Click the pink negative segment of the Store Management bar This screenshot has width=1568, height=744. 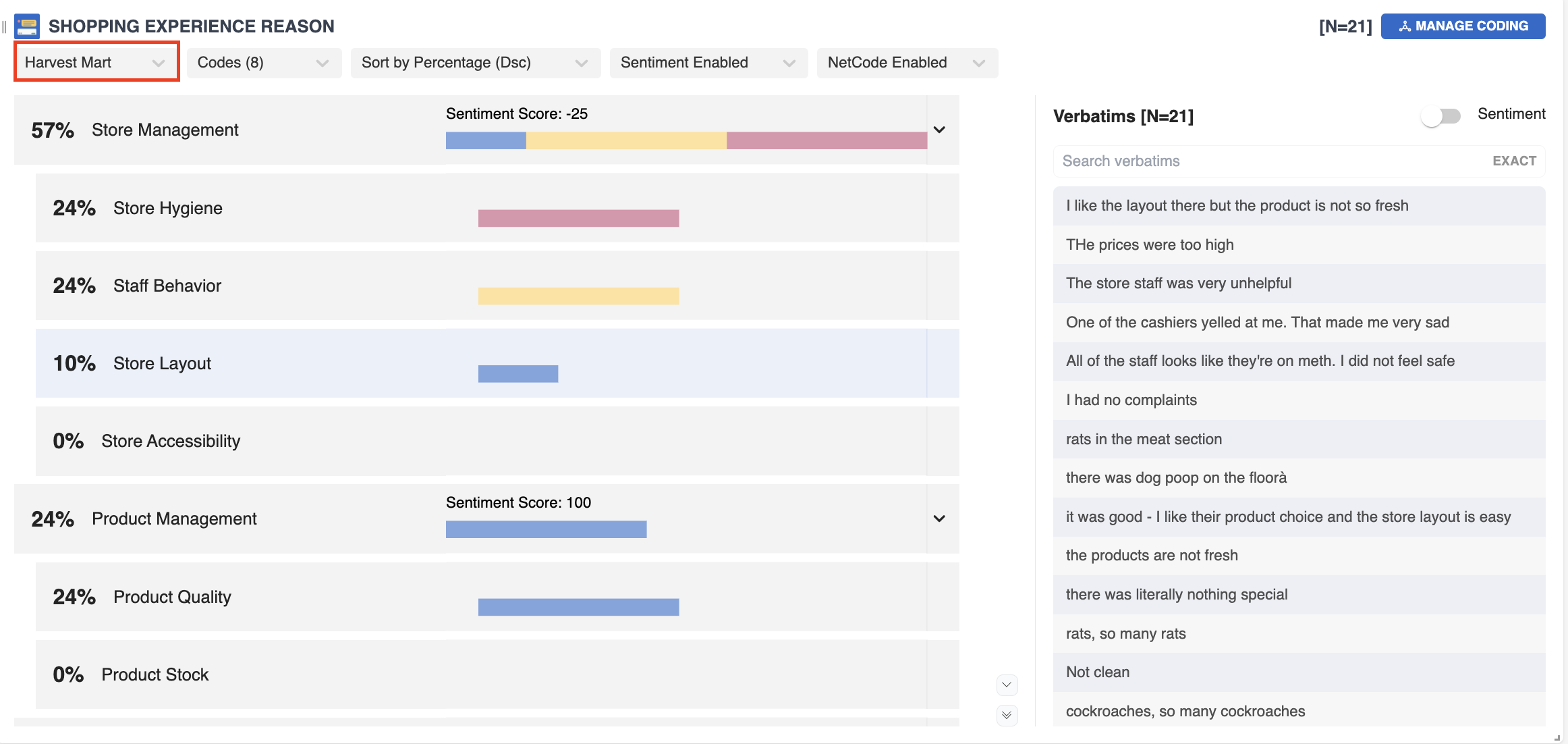click(x=827, y=140)
